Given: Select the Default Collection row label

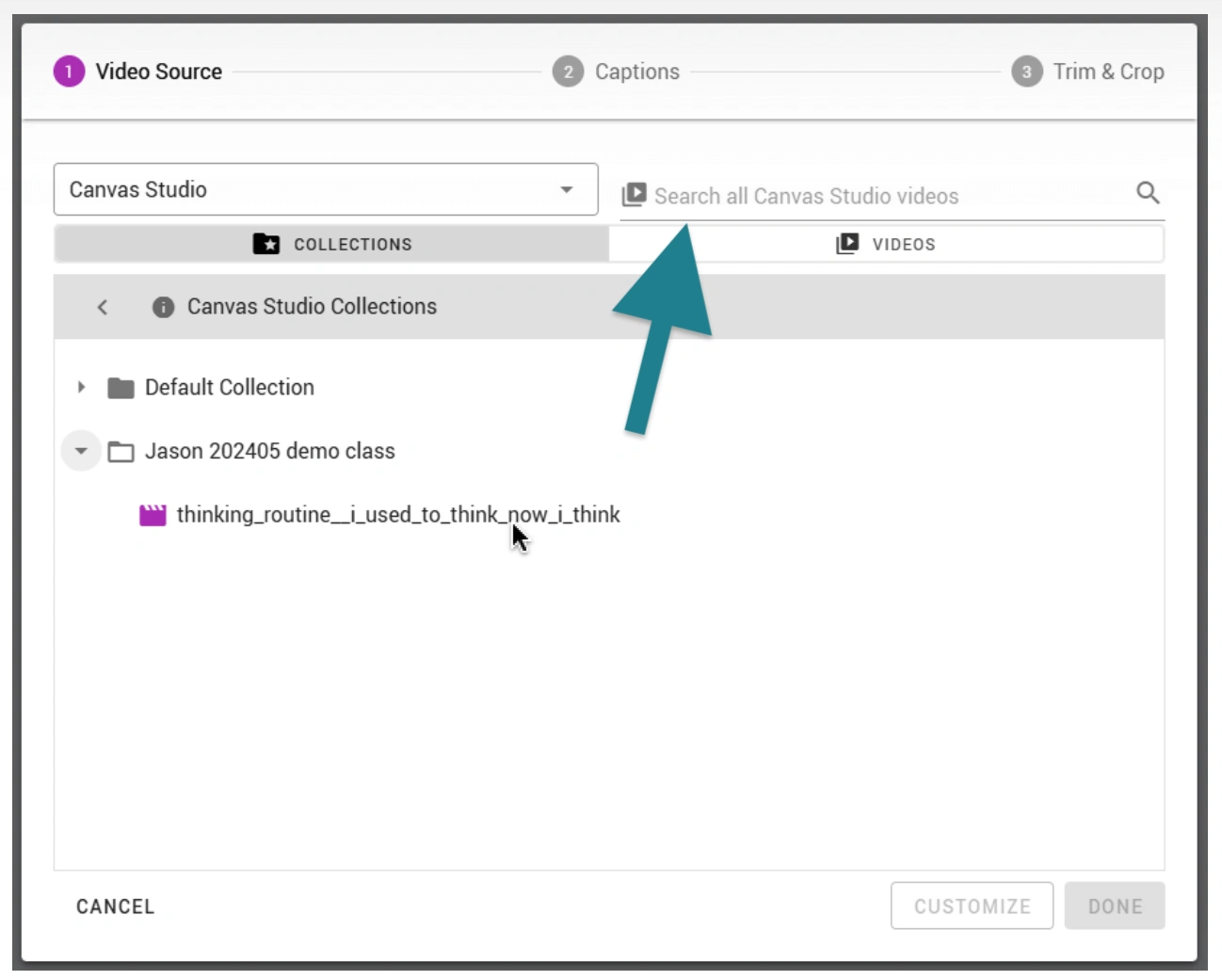Looking at the screenshot, I should click(230, 388).
